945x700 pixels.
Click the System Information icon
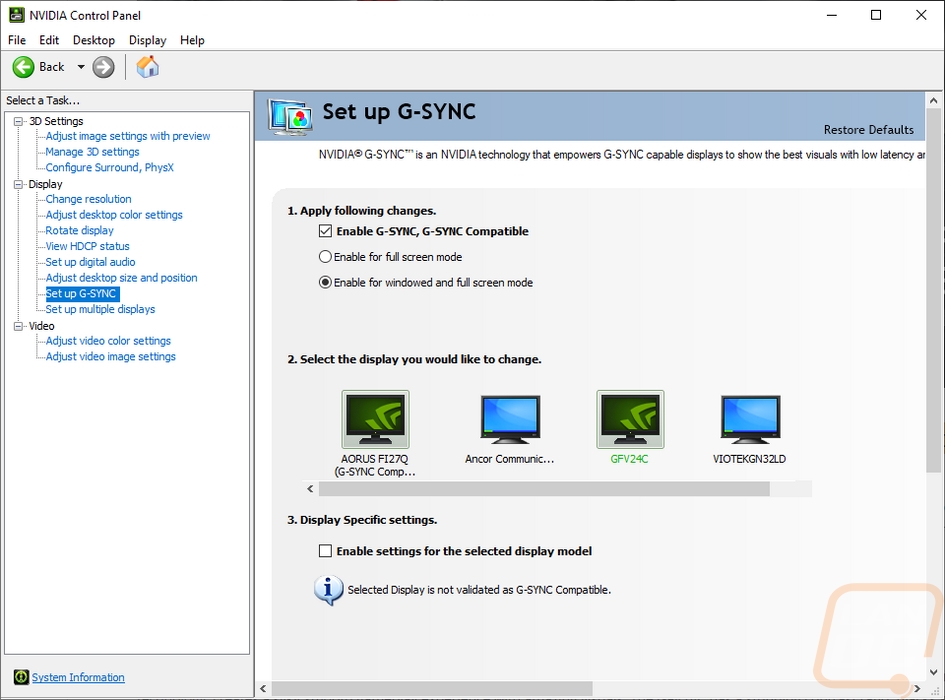click(x=21, y=677)
